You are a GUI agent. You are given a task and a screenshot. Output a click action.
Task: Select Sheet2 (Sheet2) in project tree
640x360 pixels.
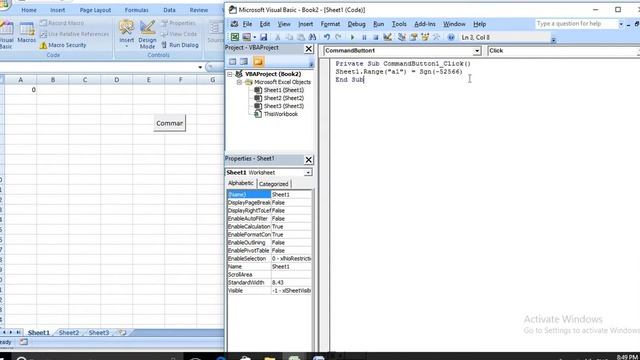[283, 98]
